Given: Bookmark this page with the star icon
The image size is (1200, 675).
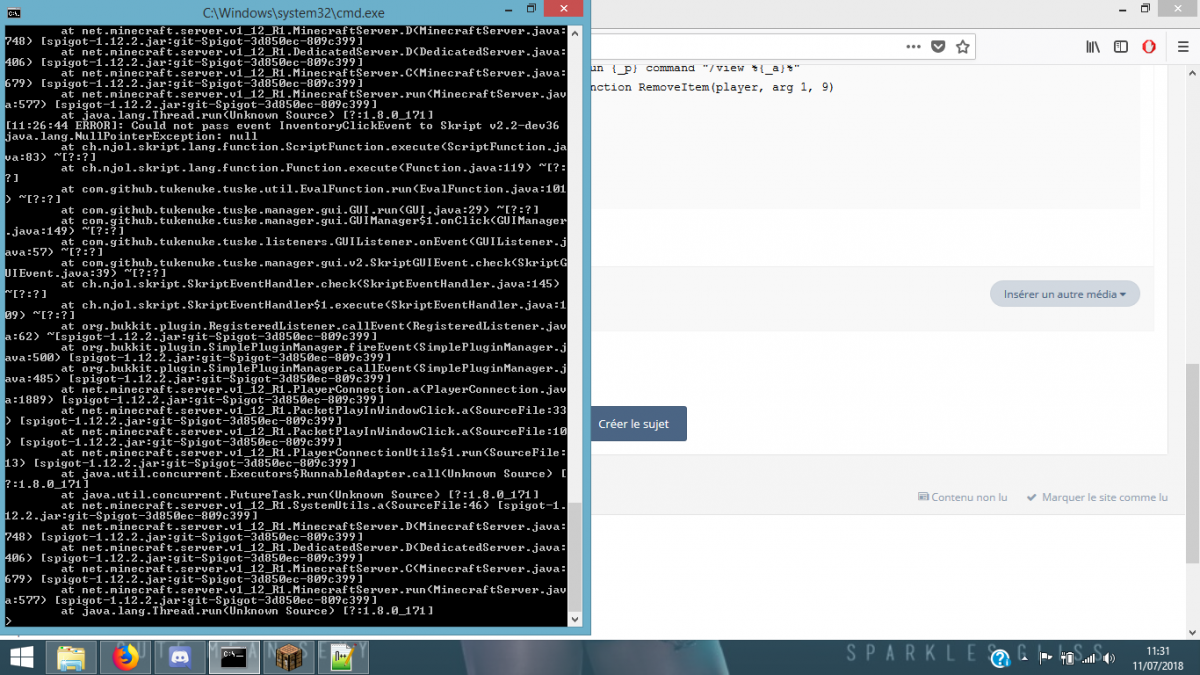Looking at the screenshot, I should coord(962,47).
